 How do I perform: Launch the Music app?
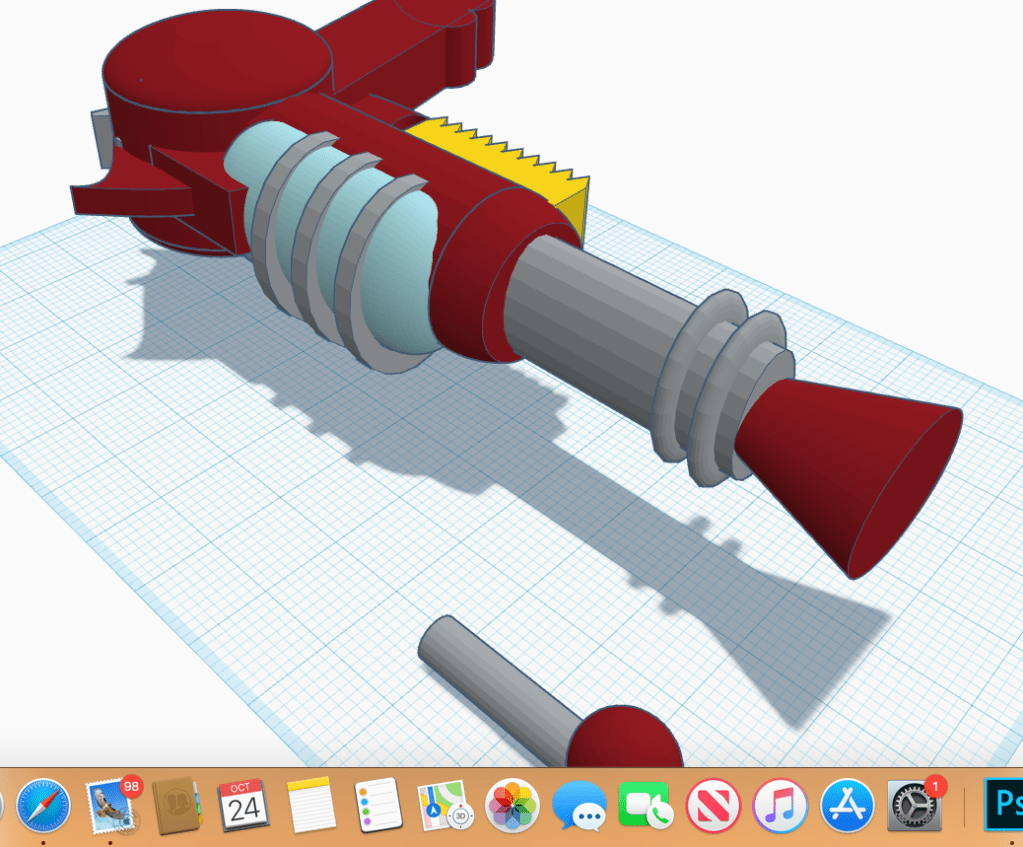point(780,805)
